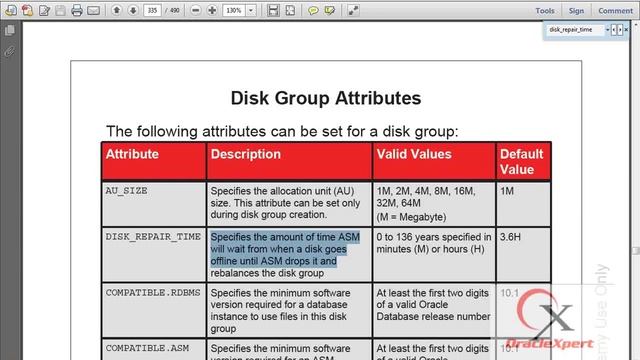The image size is (640, 360).
Task: Click the Read Mode expand icon
Action: point(353,10)
